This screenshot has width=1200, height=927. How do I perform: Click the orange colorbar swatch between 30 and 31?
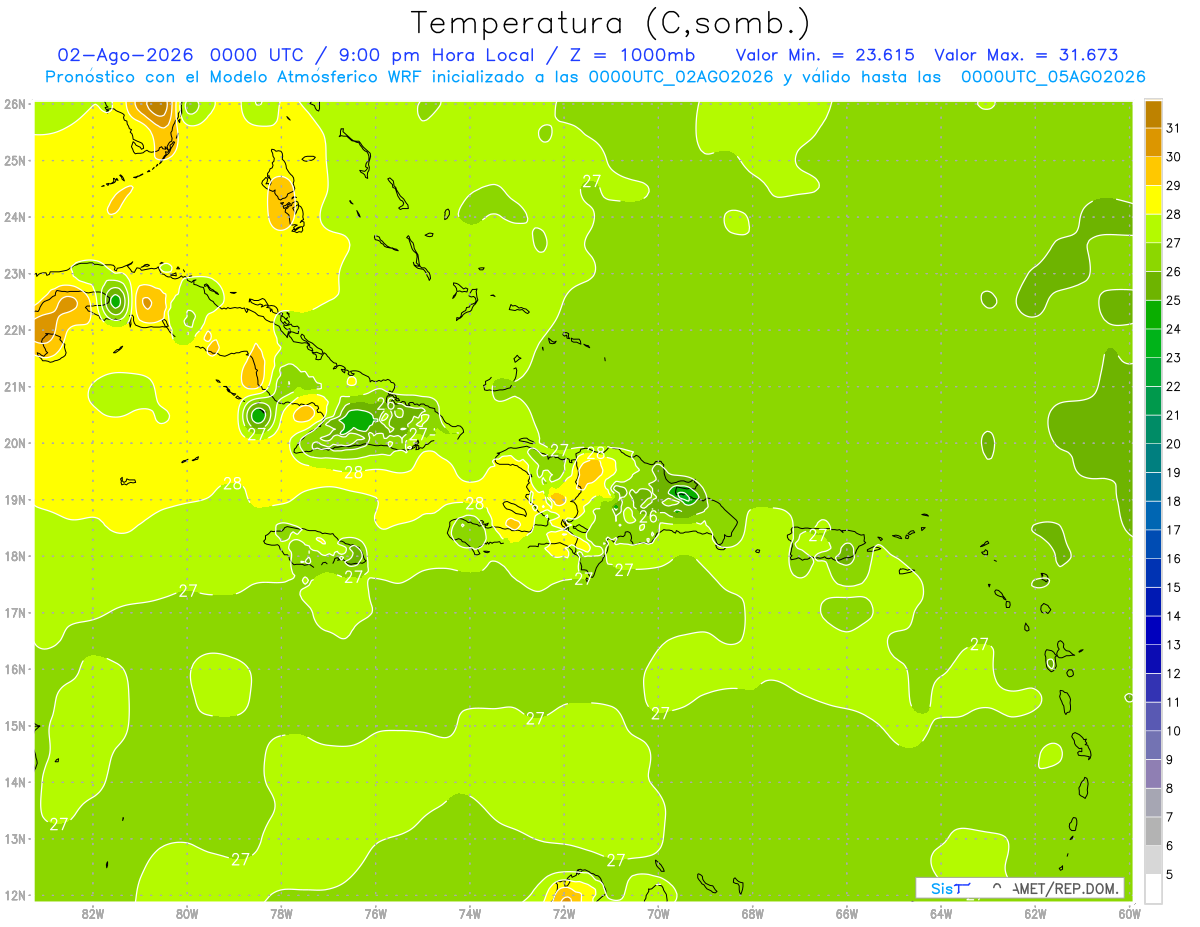pyautogui.click(x=1153, y=142)
